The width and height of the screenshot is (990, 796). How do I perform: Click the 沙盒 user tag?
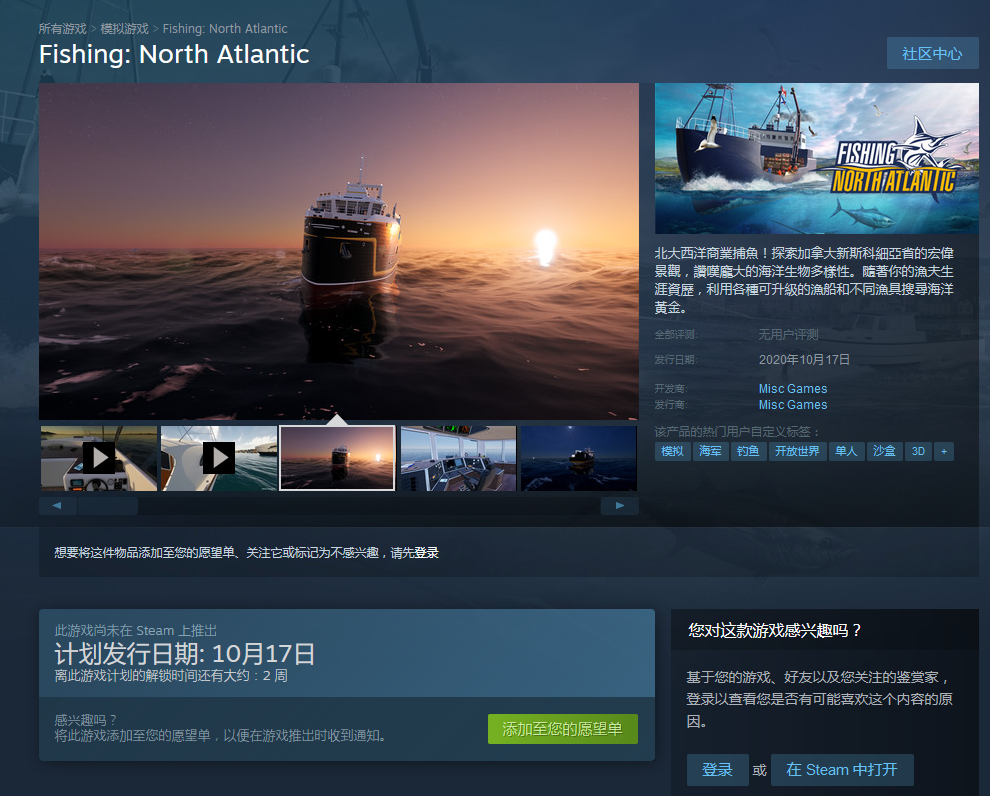pos(884,451)
